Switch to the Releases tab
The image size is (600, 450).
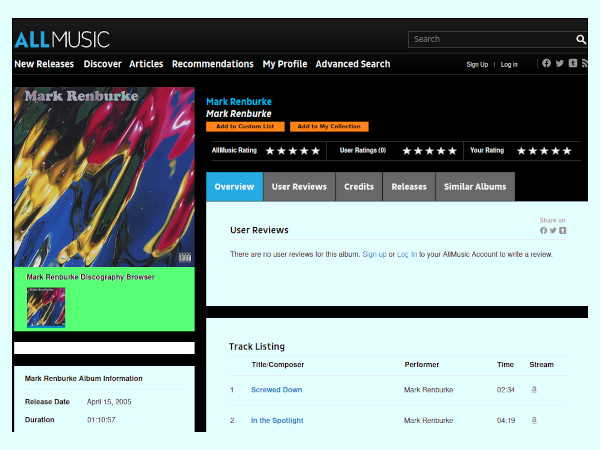click(x=409, y=187)
